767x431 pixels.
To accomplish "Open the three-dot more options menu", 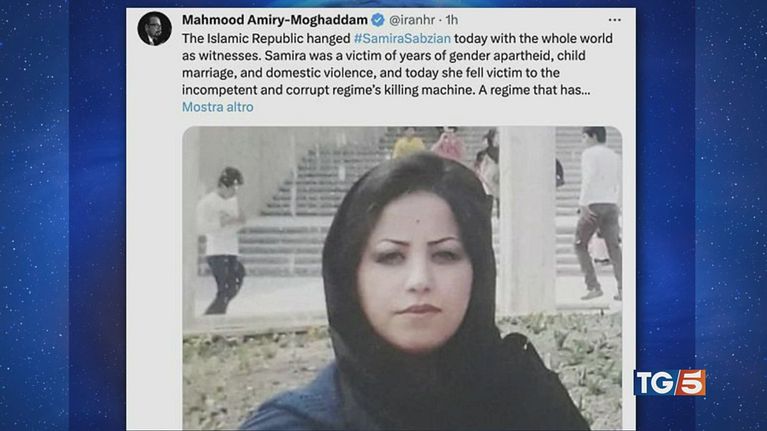I will tap(614, 20).
